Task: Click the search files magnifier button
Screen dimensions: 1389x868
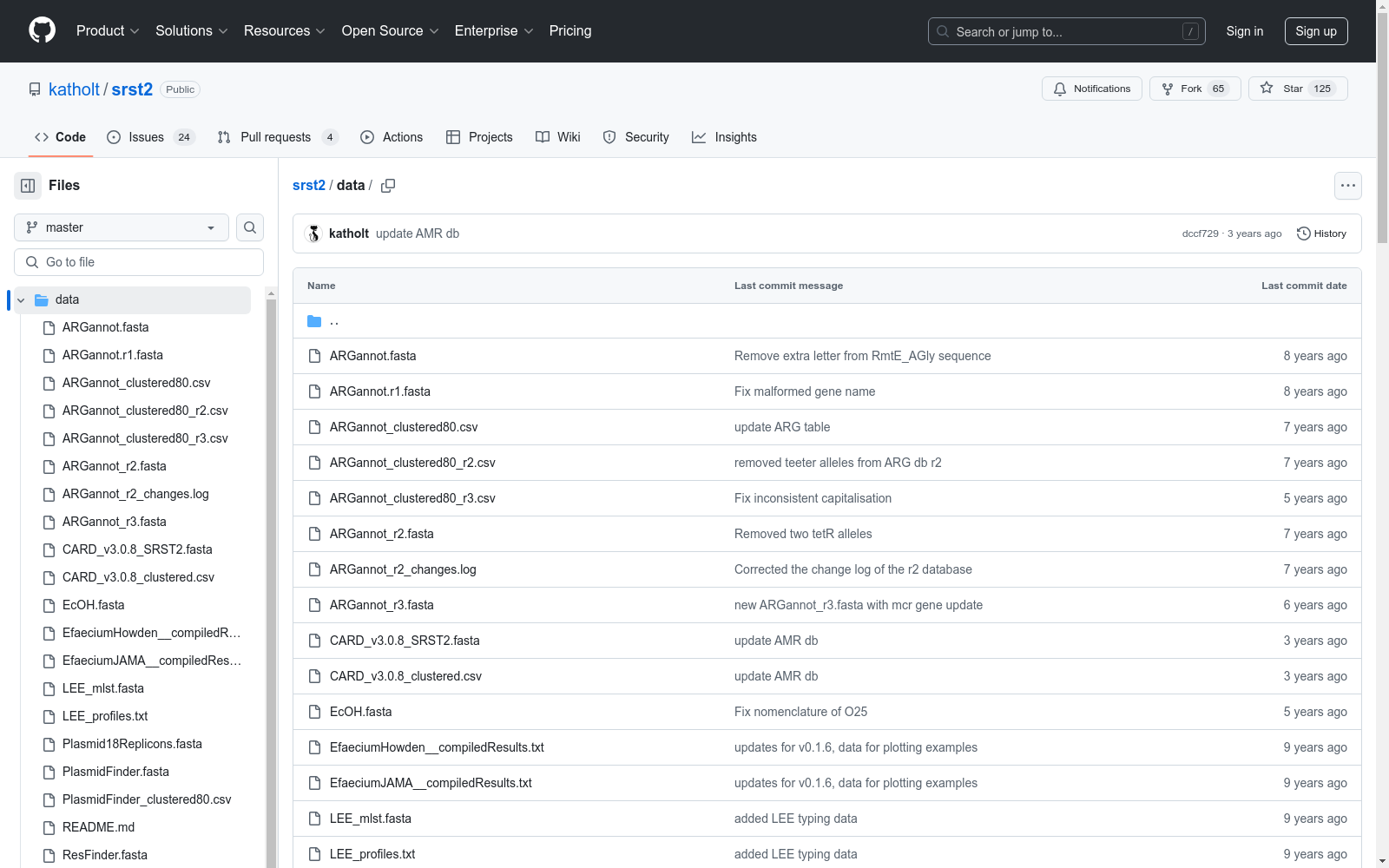Action: [250, 227]
